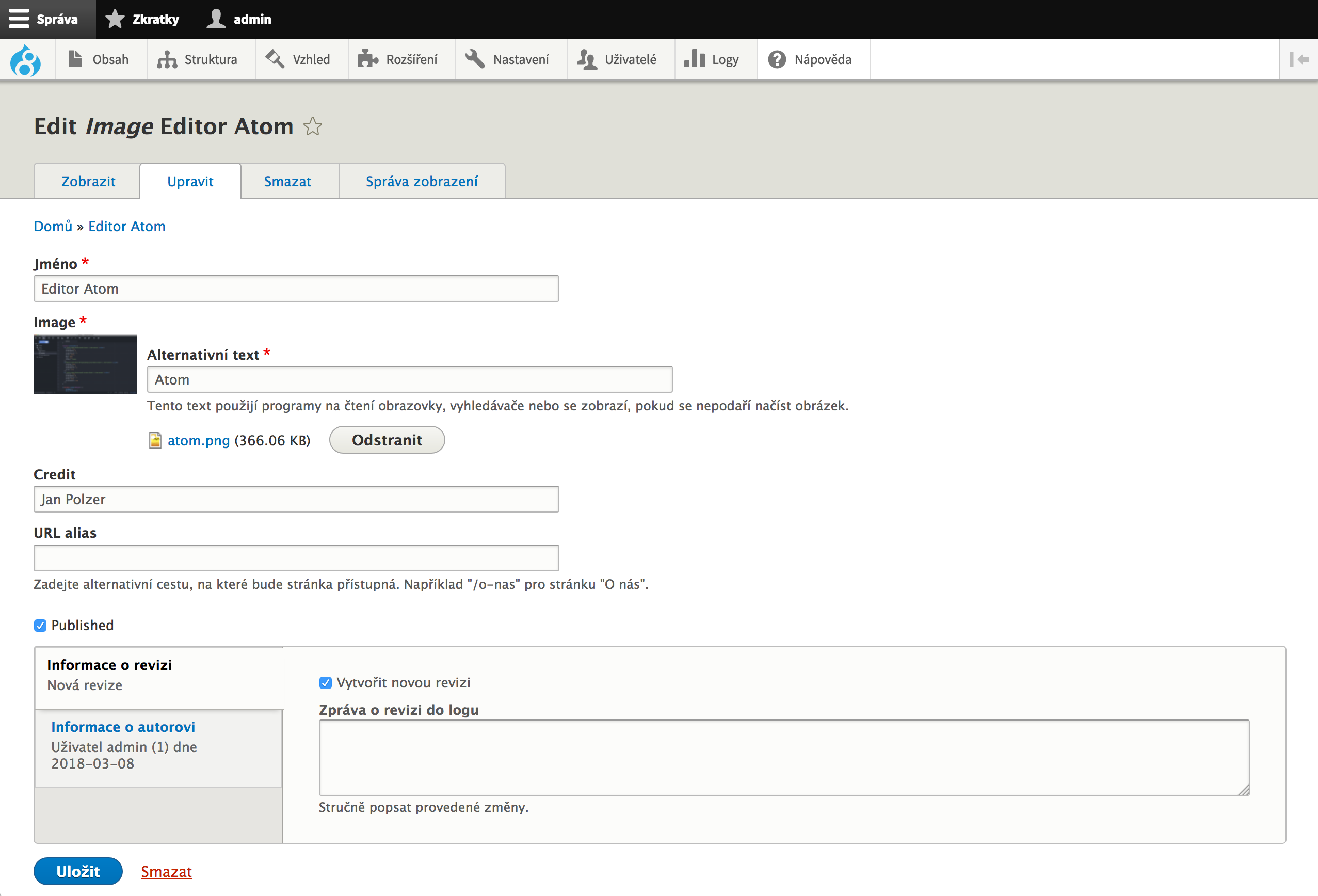Click the empty URL alias field
This screenshot has height=896, width=1318.
[x=296, y=558]
